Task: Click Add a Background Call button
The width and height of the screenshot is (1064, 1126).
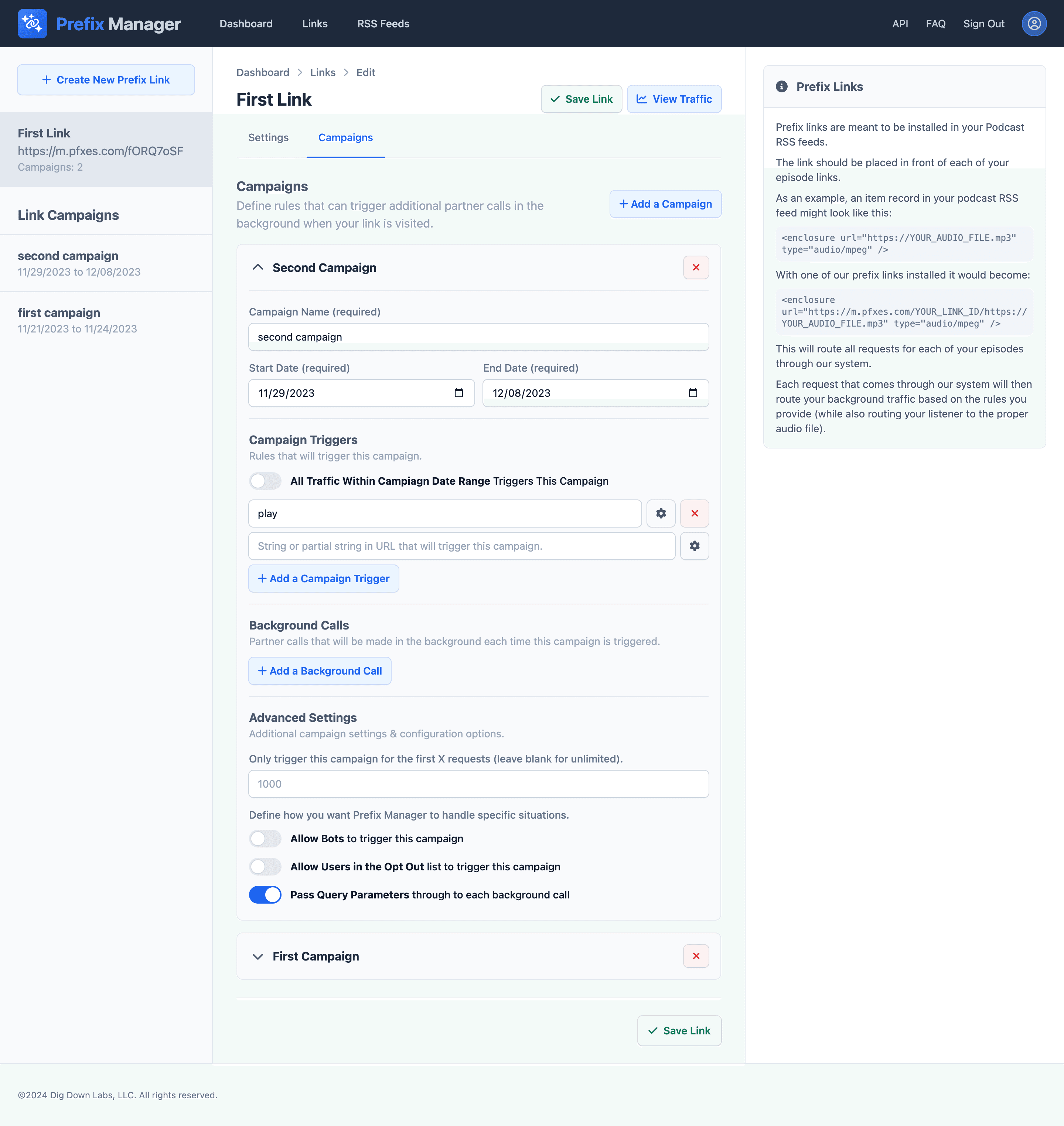Action: 320,671
